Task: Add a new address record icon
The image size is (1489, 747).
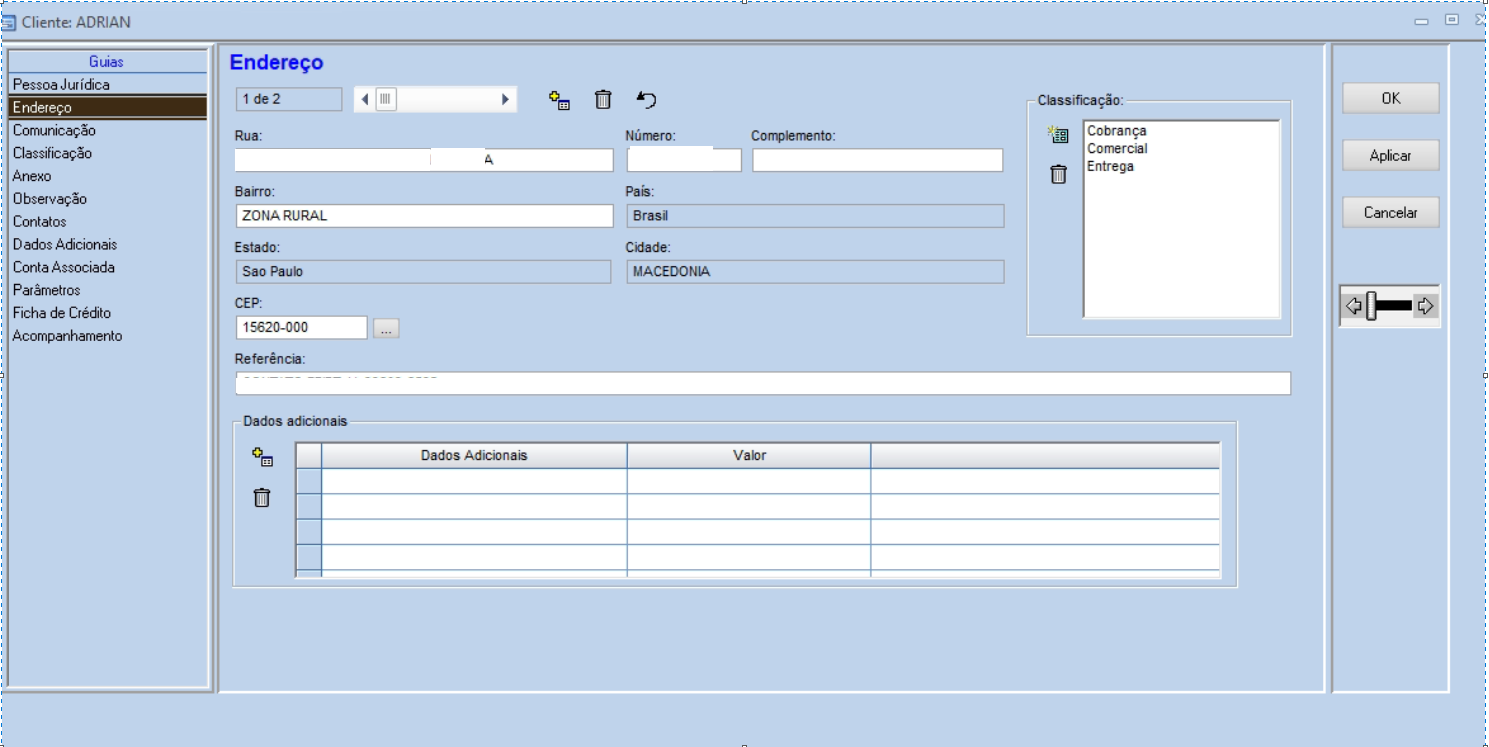Action: pyautogui.click(x=560, y=99)
